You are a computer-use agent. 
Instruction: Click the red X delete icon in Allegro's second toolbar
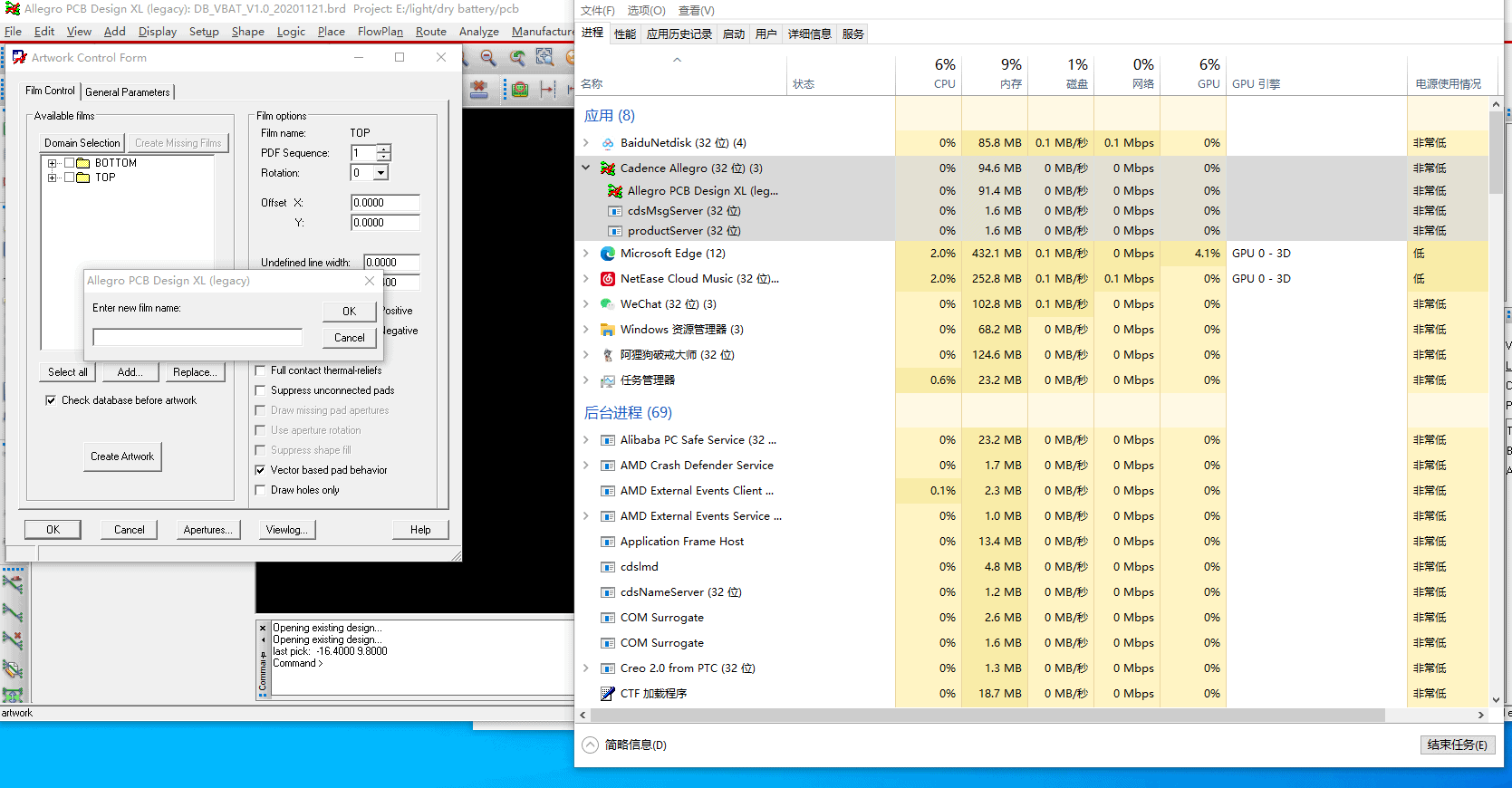479,89
